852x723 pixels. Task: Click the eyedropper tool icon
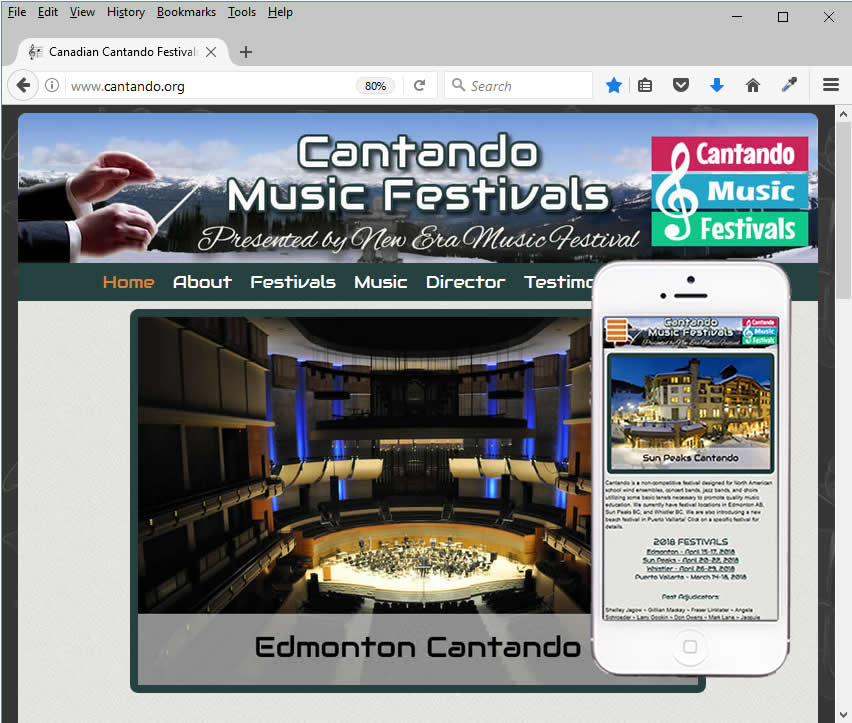(x=789, y=85)
